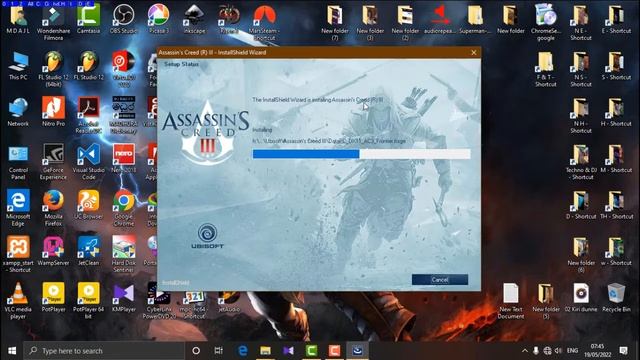Launch Camtasia from the desktop
Viewport: 640px width, 360px height.
[89, 20]
